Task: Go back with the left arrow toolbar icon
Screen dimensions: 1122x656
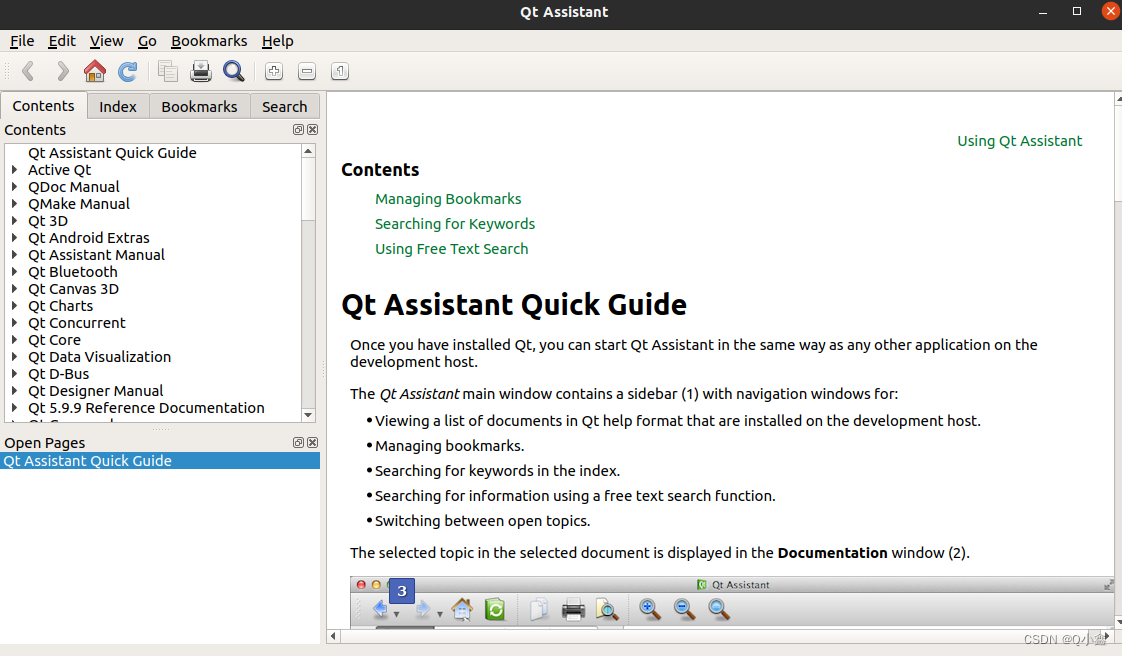Action: click(29, 71)
